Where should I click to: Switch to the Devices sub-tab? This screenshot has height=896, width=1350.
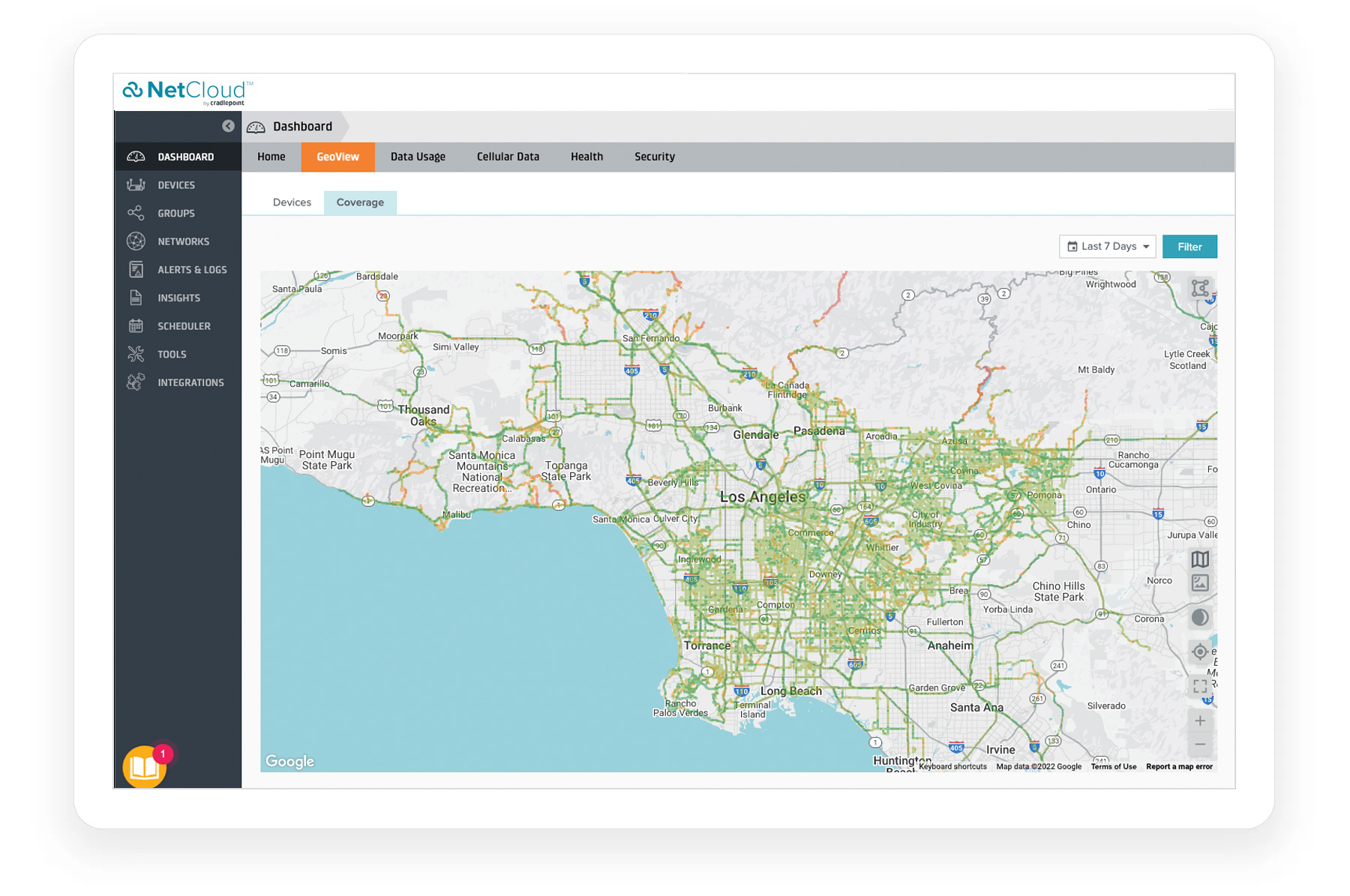[292, 202]
